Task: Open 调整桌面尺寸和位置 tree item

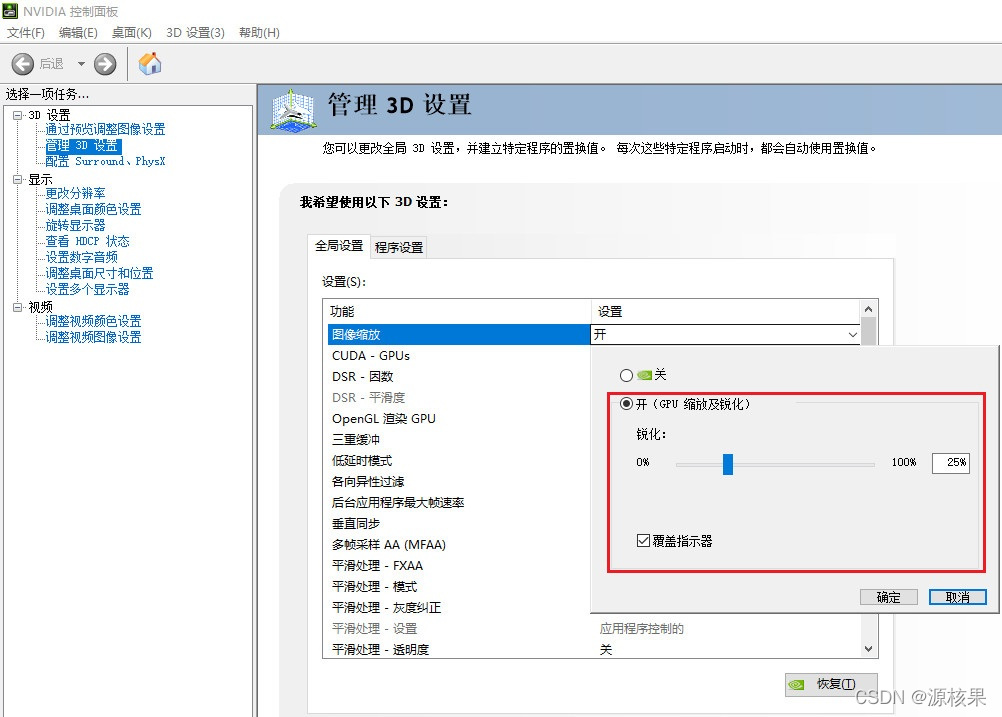Action: point(100,273)
